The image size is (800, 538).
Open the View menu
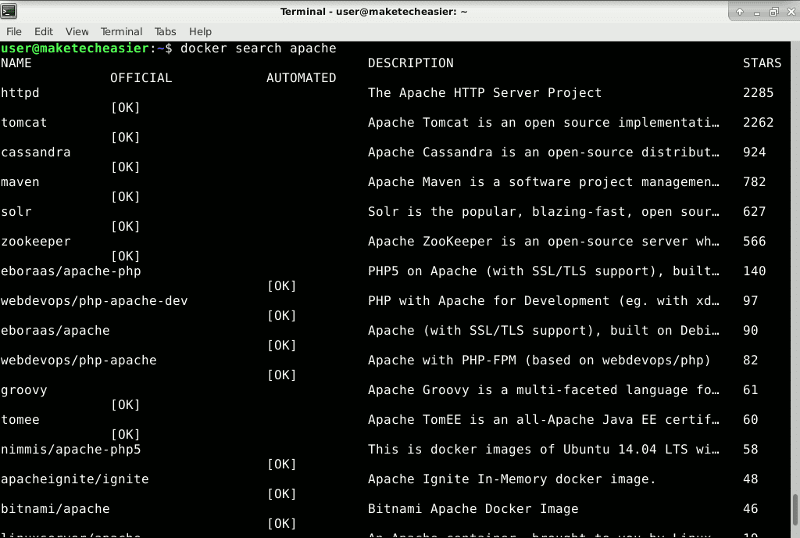pyautogui.click(x=77, y=32)
